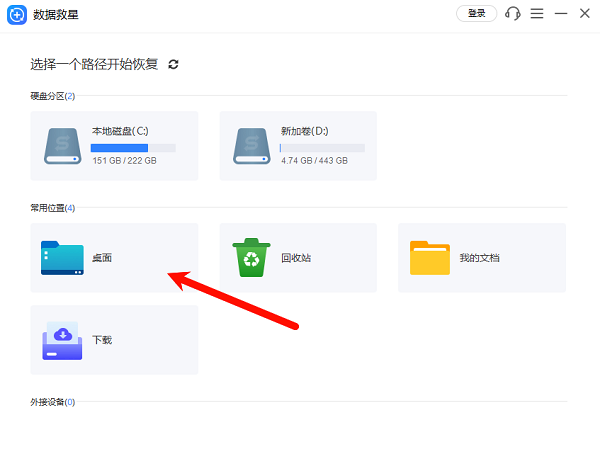Viewport: 600px width, 454px height.
Task: Click the 下载 label
Action: point(102,340)
